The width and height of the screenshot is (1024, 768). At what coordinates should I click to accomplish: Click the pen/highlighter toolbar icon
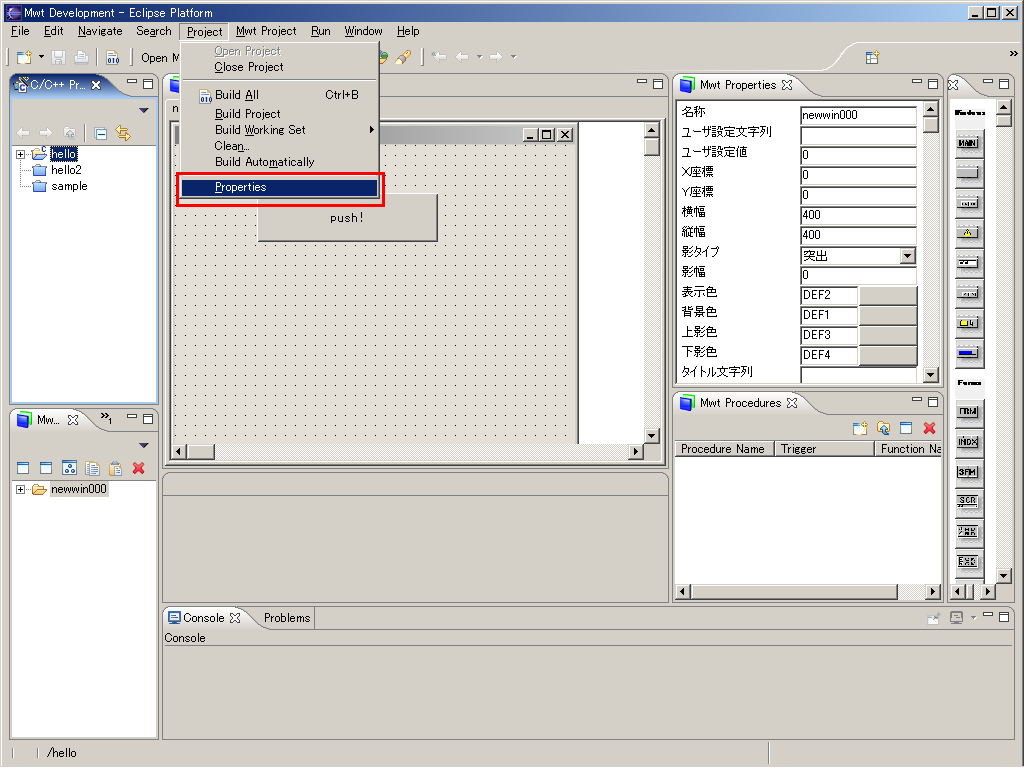pos(404,57)
